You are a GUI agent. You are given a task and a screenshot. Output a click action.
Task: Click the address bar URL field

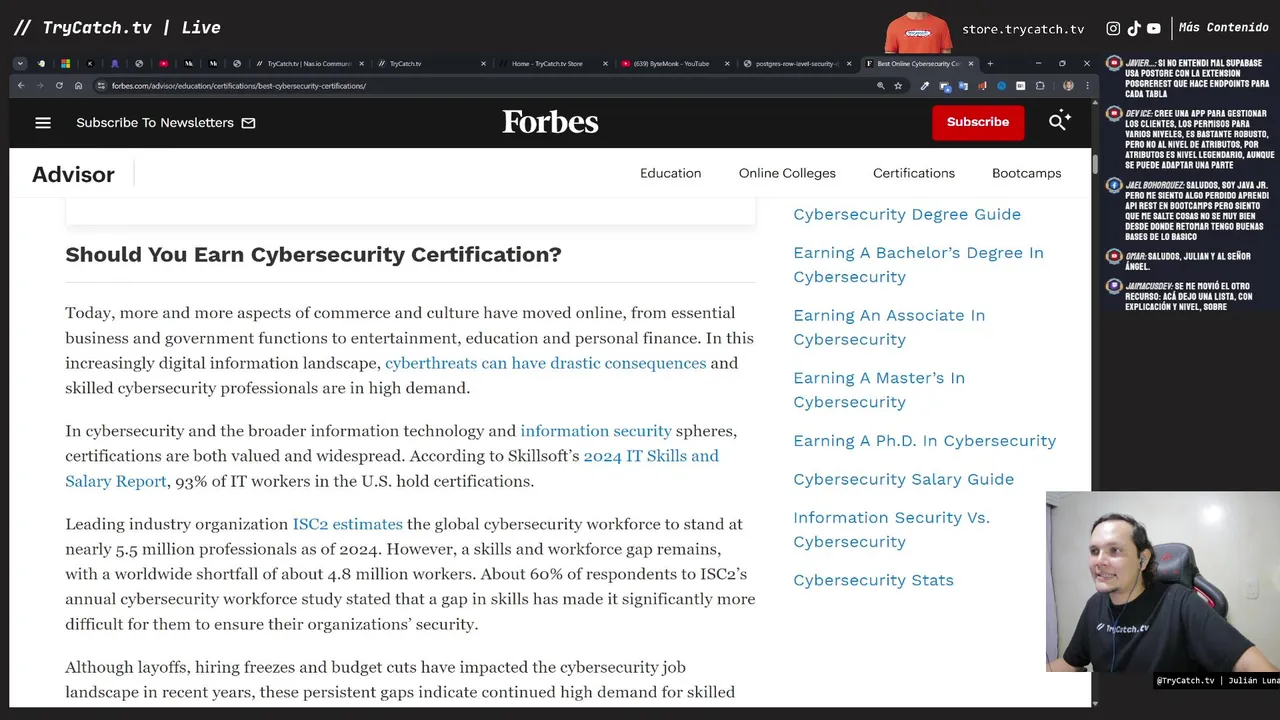coord(490,86)
